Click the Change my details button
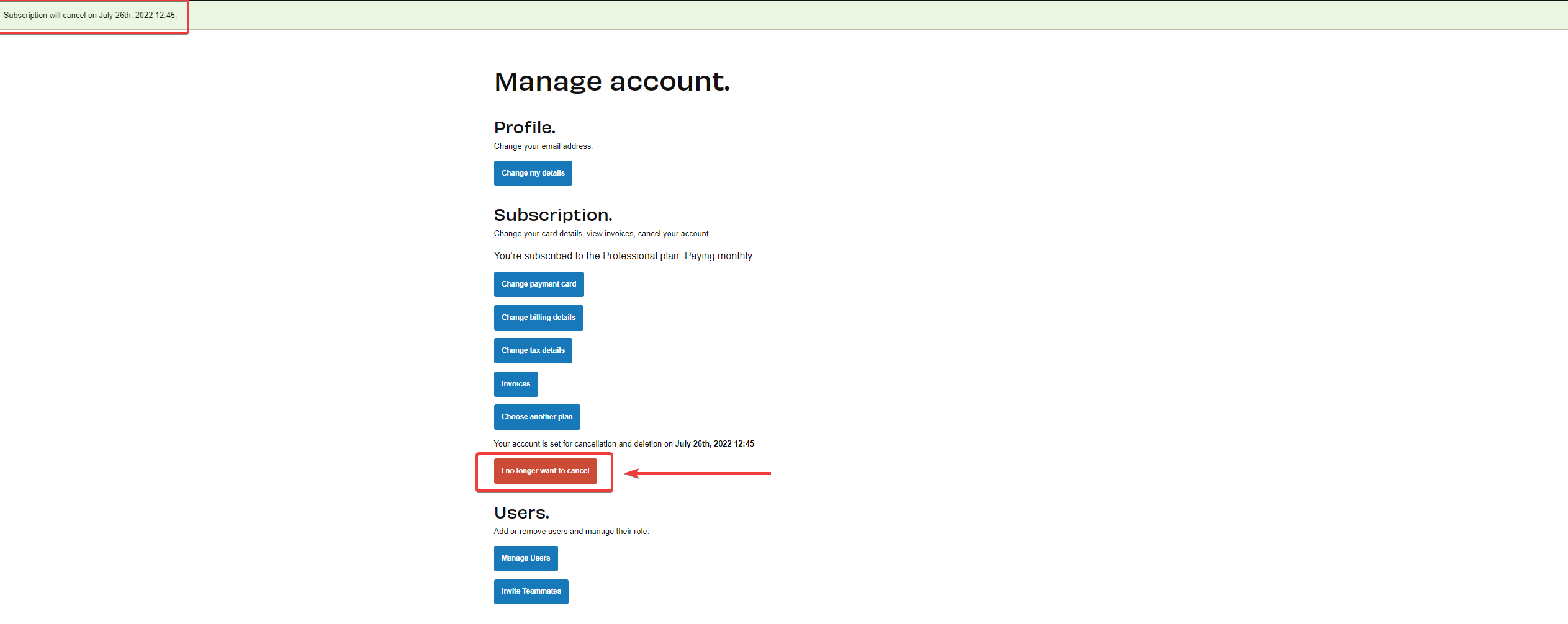The height and width of the screenshot is (624, 1568). click(533, 173)
